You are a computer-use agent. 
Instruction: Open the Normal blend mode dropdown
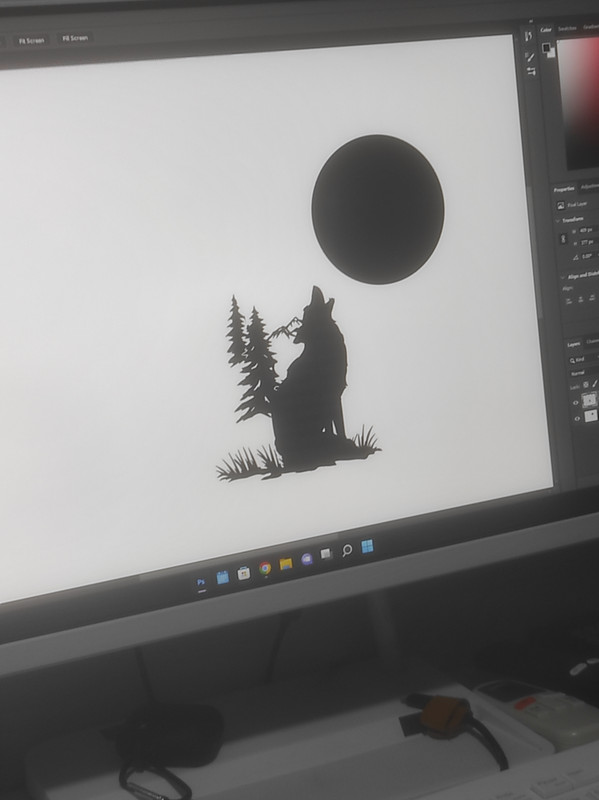pyautogui.click(x=584, y=373)
